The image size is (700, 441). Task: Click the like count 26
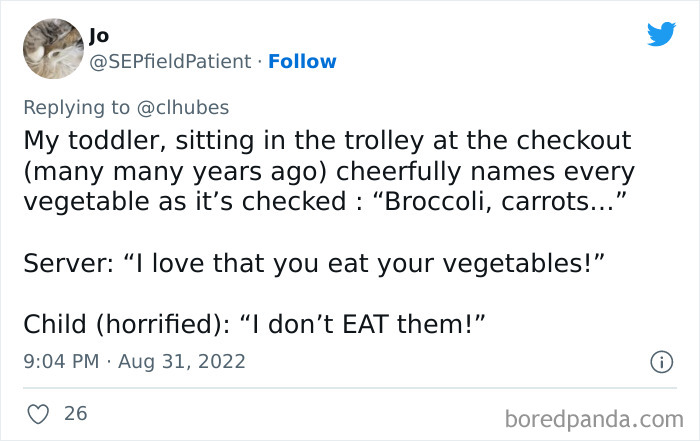click(76, 412)
